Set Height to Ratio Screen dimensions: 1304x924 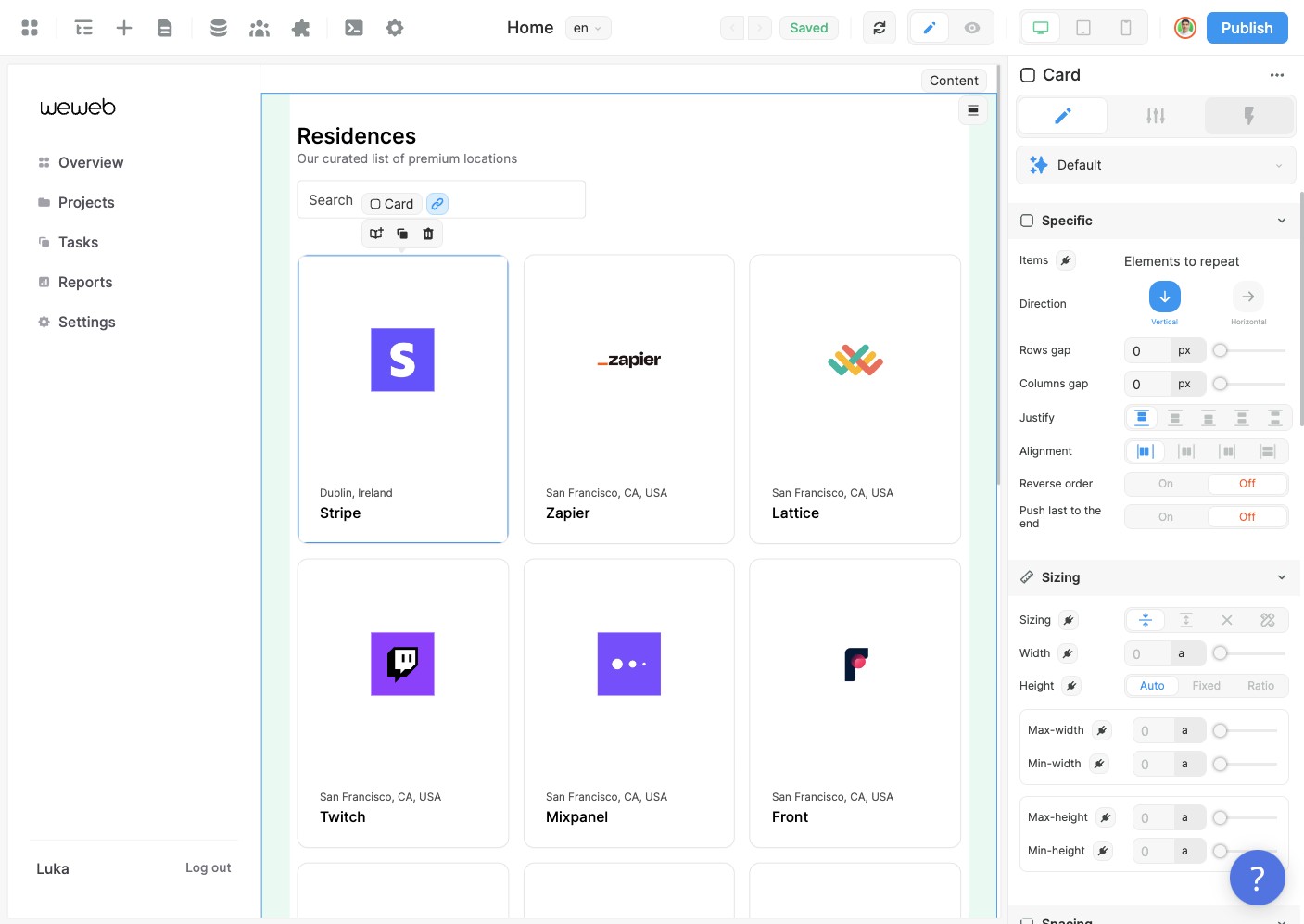(1260, 686)
